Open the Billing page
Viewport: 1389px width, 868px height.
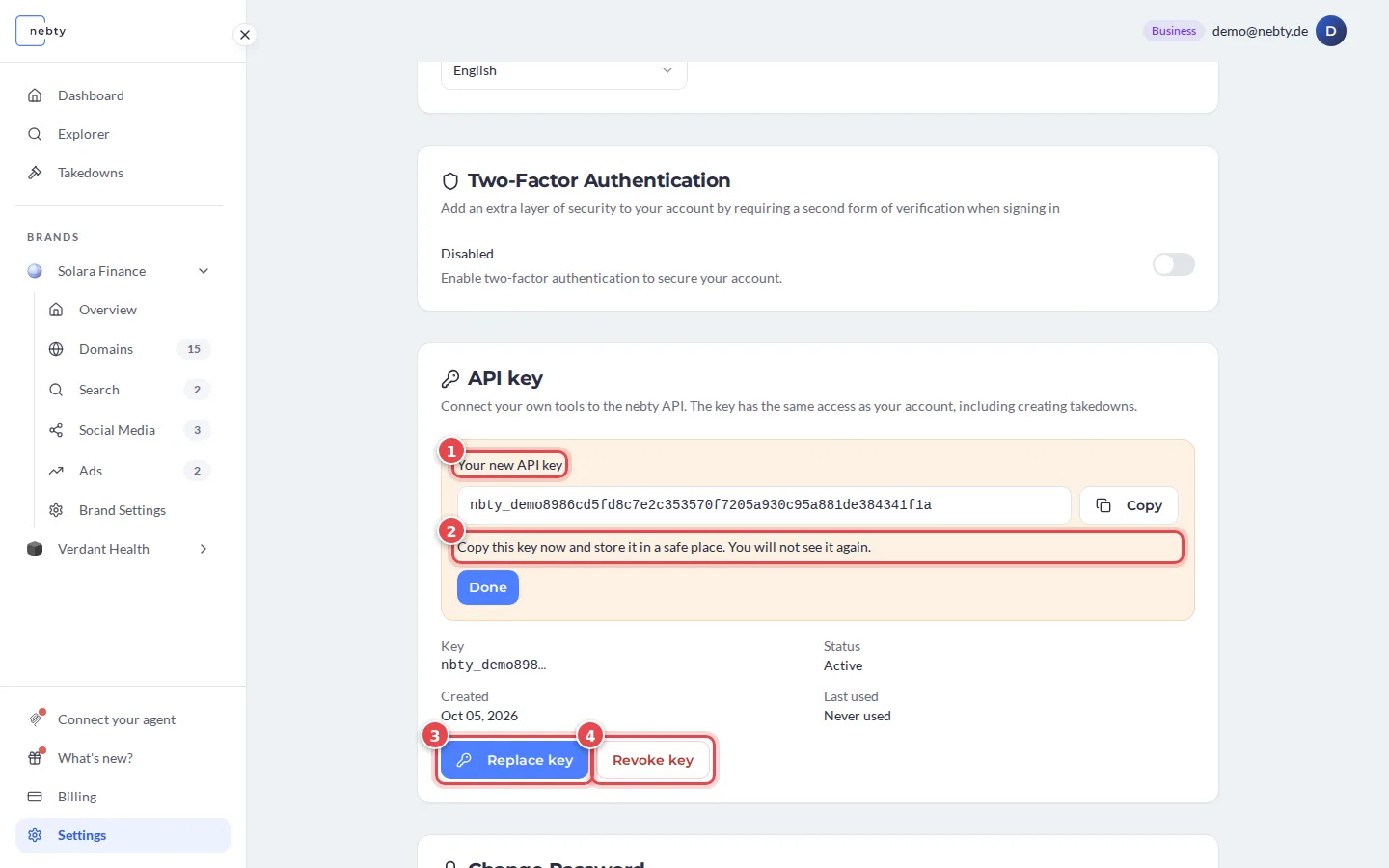tap(123, 797)
